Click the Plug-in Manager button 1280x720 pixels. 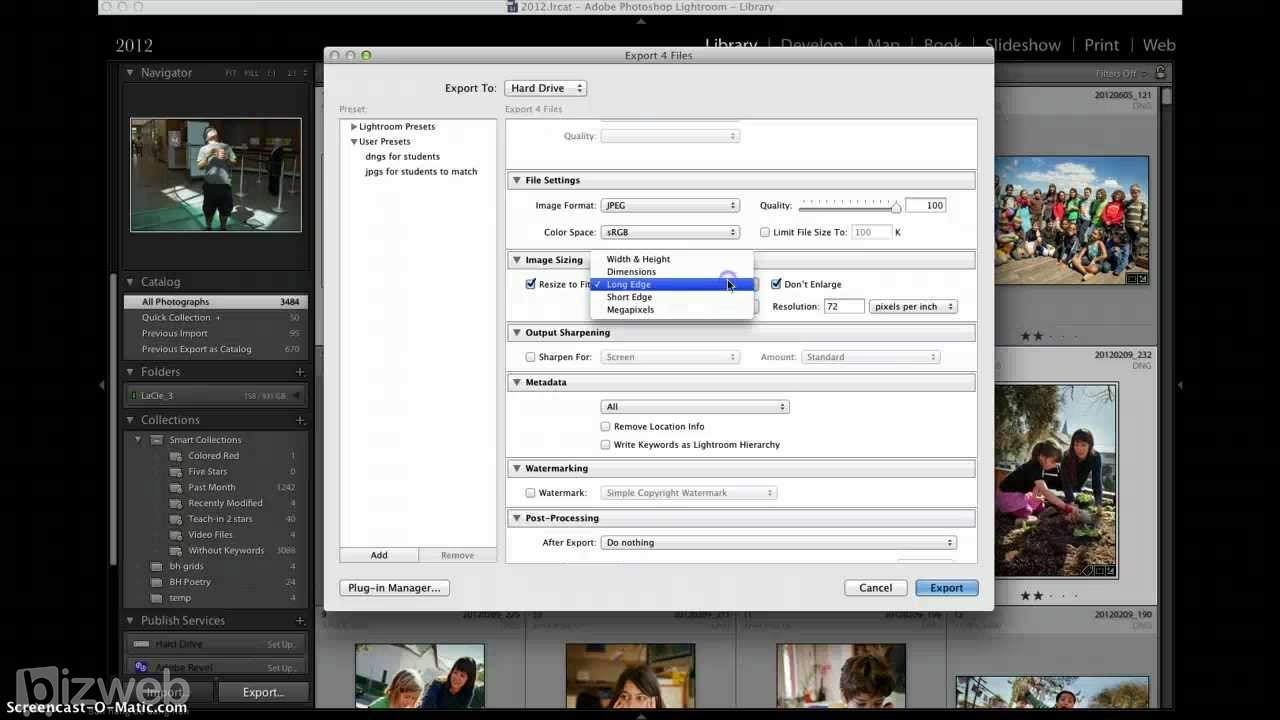point(394,588)
